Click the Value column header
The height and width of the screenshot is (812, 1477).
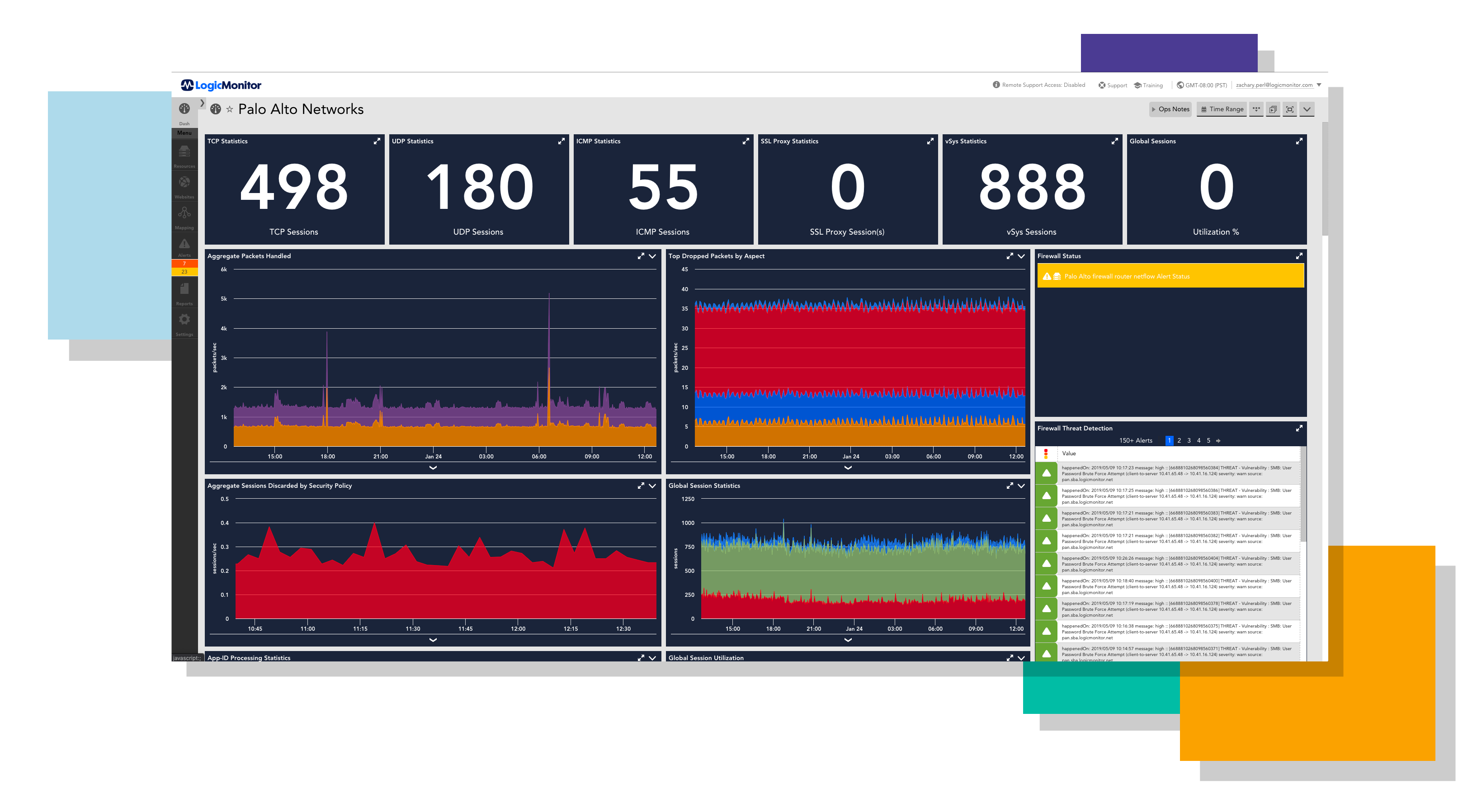tap(1069, 453)
